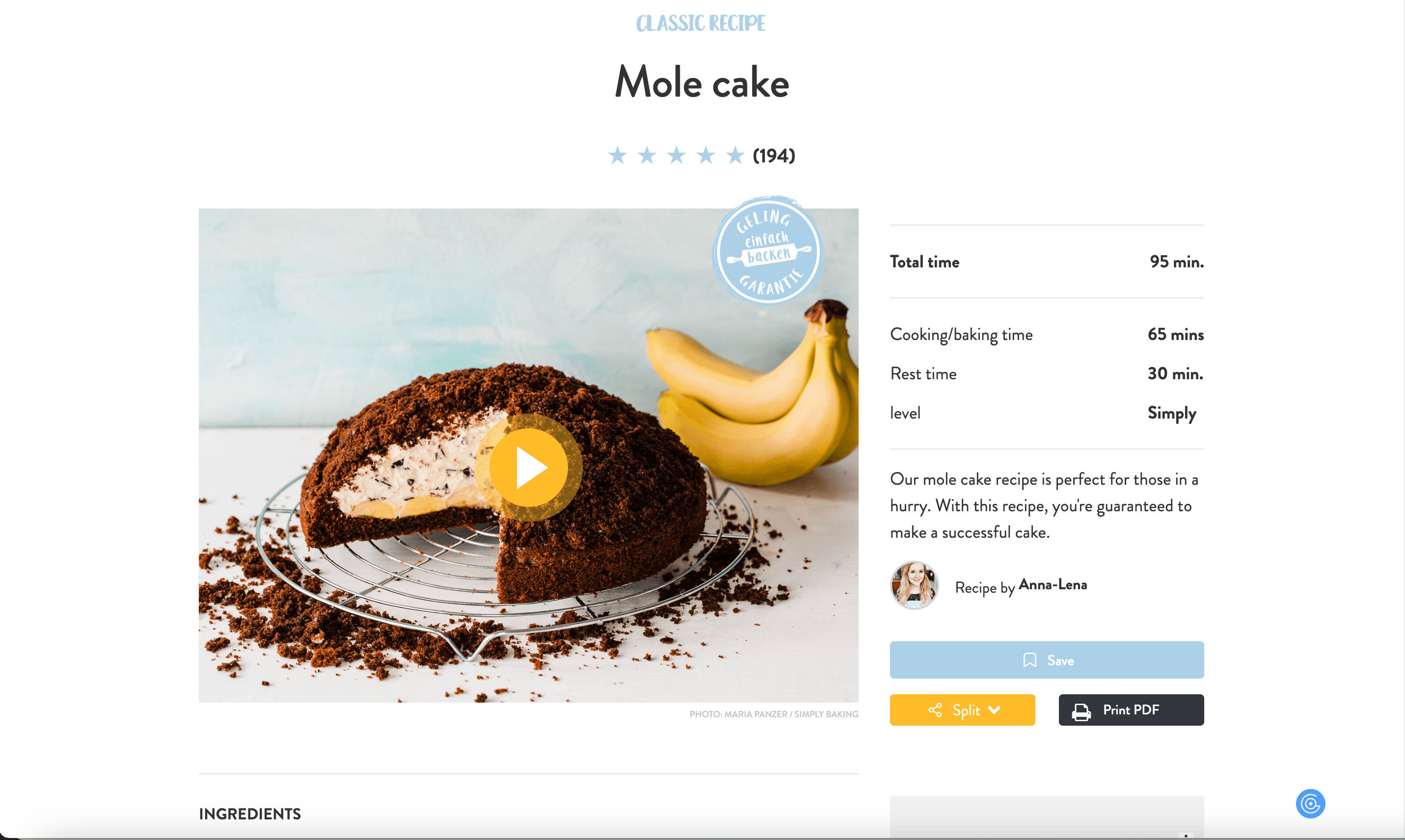Rate the recipe with the fifth star
Viewport: 1405px width, 840px height.
pyautogui.click(x=735, y=155)
